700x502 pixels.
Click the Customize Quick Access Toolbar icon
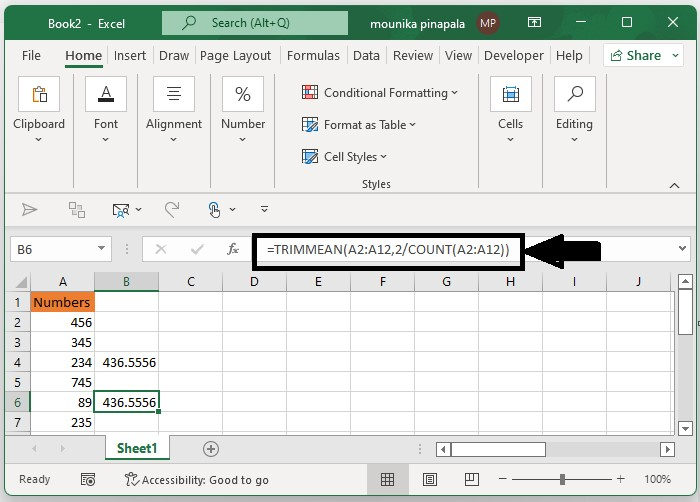[x=264, y=209]
